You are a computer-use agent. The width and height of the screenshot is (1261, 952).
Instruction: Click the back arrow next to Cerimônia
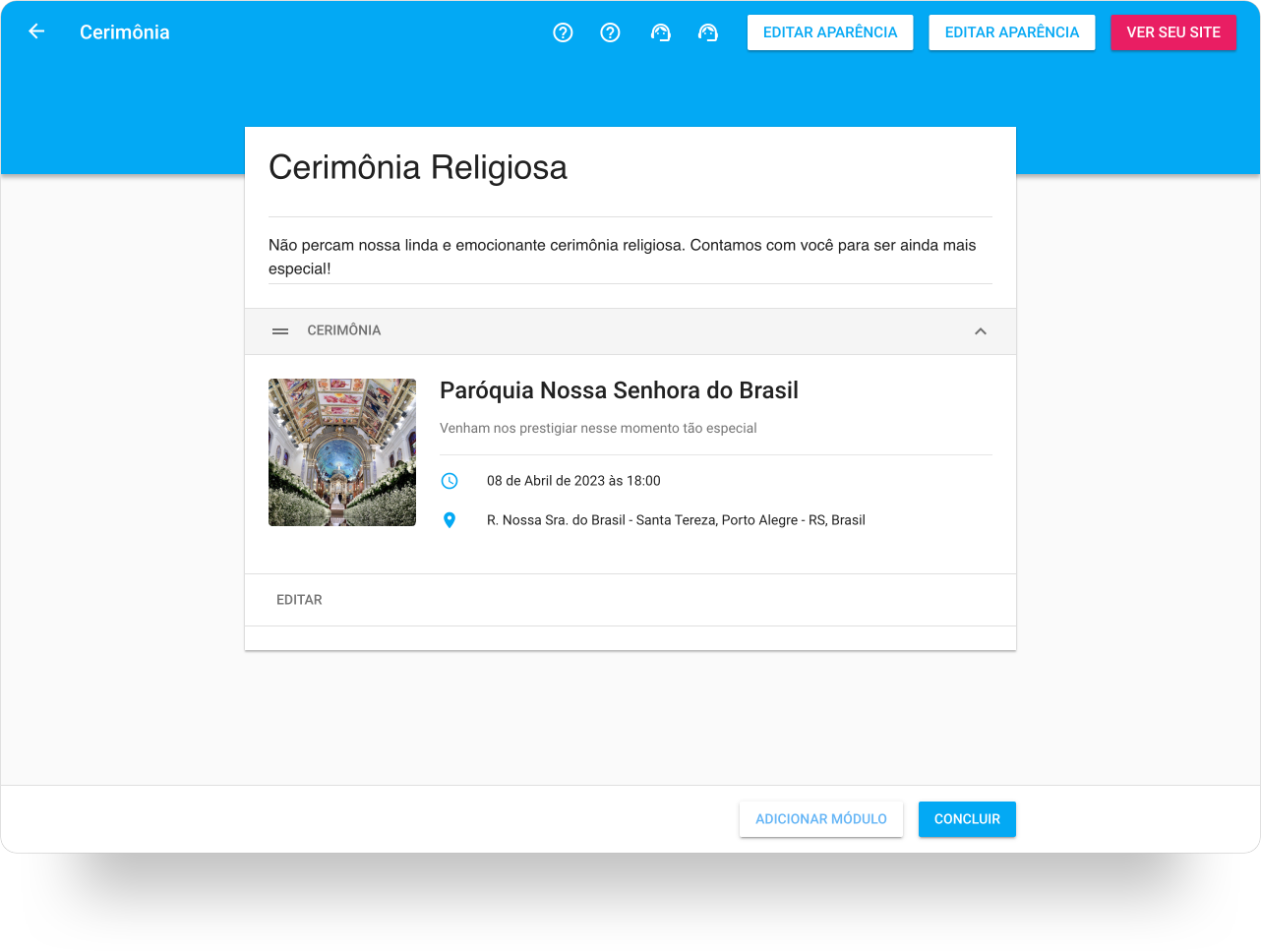[36, 31]
